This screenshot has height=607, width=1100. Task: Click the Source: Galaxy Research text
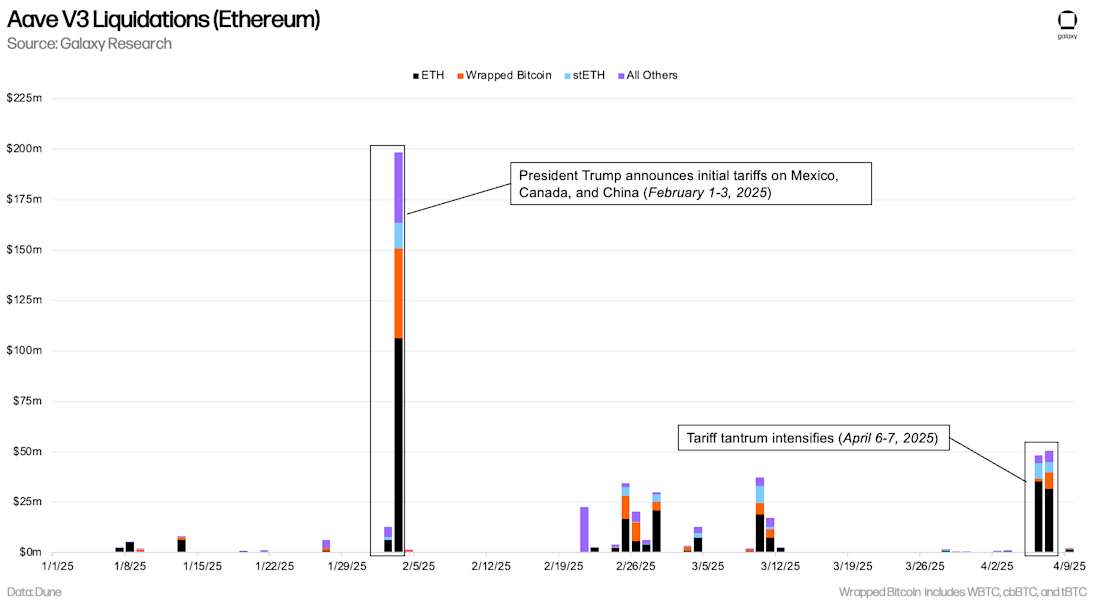pyautogui.click(x=89, y=44)
